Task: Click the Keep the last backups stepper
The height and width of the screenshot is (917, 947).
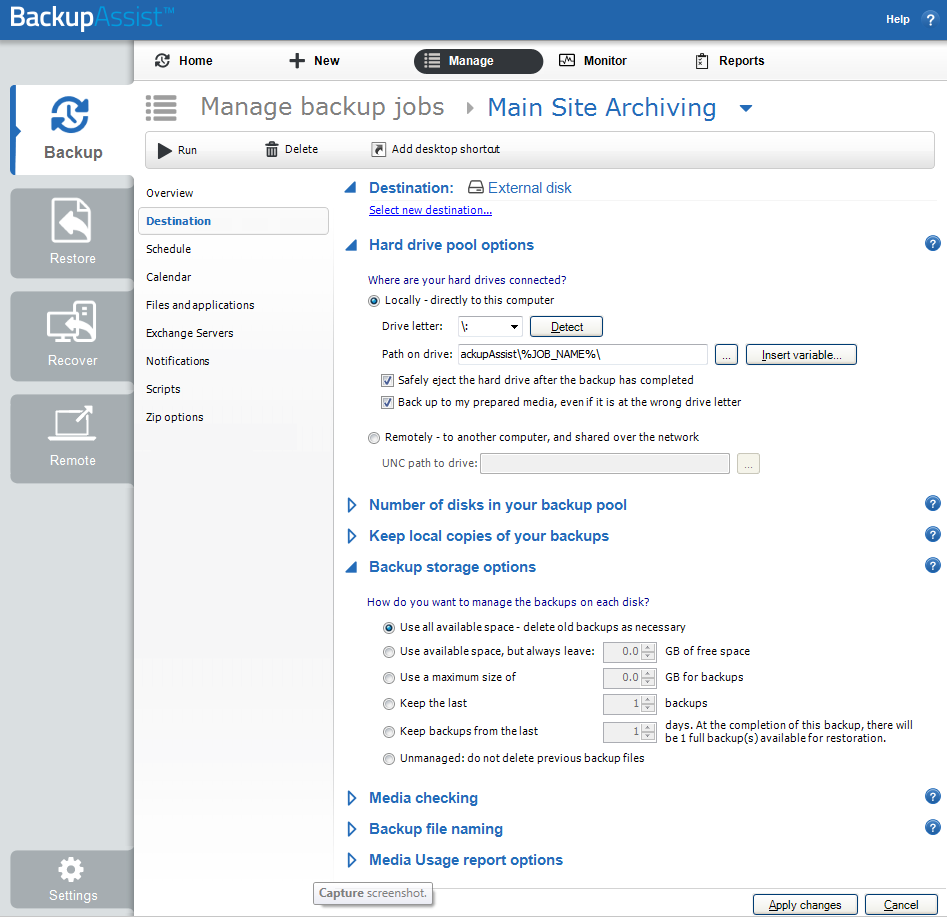Action: coord(648,703)
